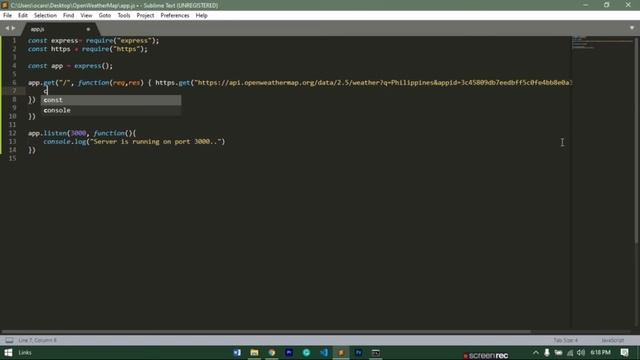Open the dark blue app icon right of Chrome
The height and width of the screenshot is (360, 640).
[289, 353]
